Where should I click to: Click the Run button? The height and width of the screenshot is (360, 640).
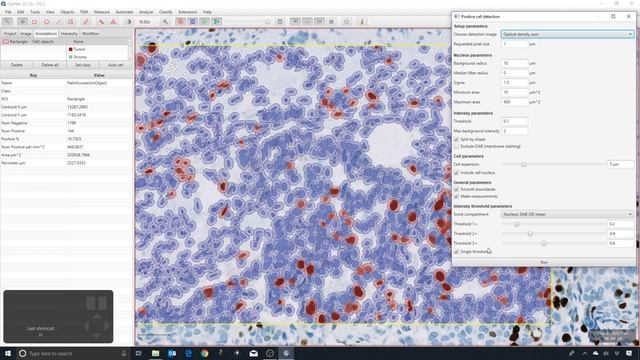click(x=544, y=262)
